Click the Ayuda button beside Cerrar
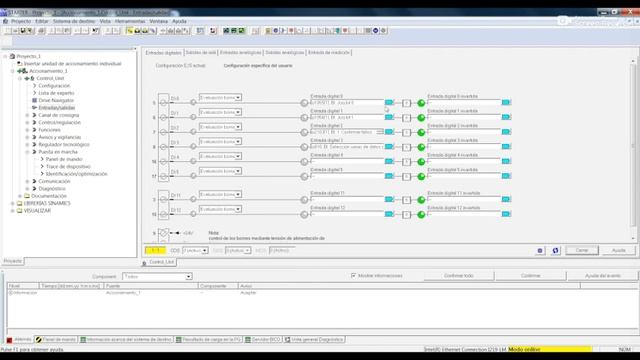The width and height of the screenshot is (640, 360). click(619, 251)
